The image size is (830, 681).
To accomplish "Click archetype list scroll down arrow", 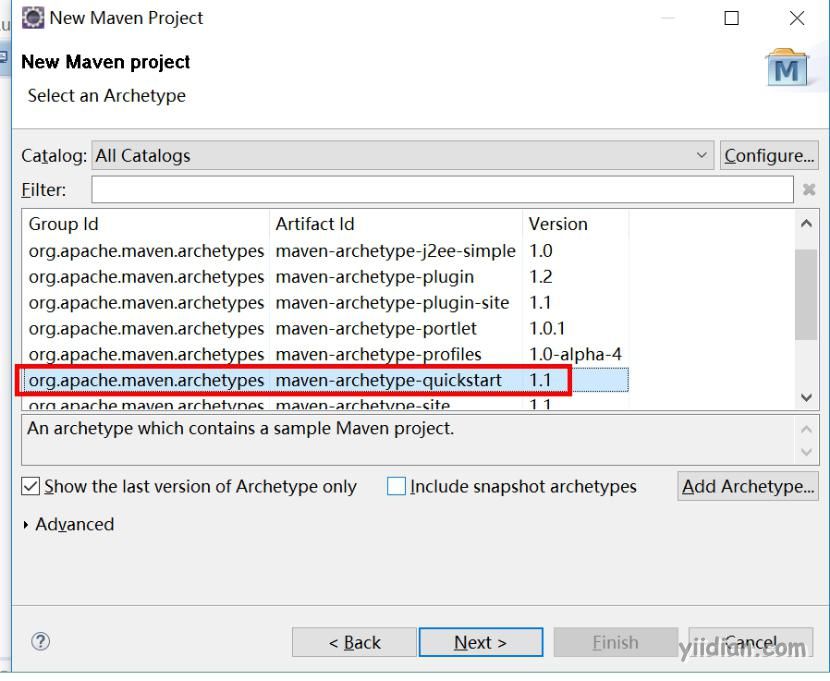I will pyautogui.click(x=806, y=397).
